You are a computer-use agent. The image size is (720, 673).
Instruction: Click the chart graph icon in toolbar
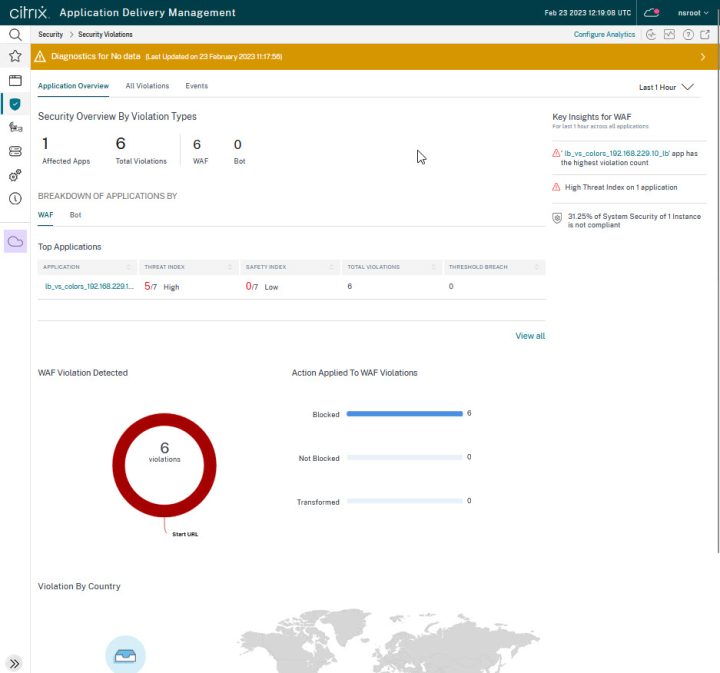[669, 34]
